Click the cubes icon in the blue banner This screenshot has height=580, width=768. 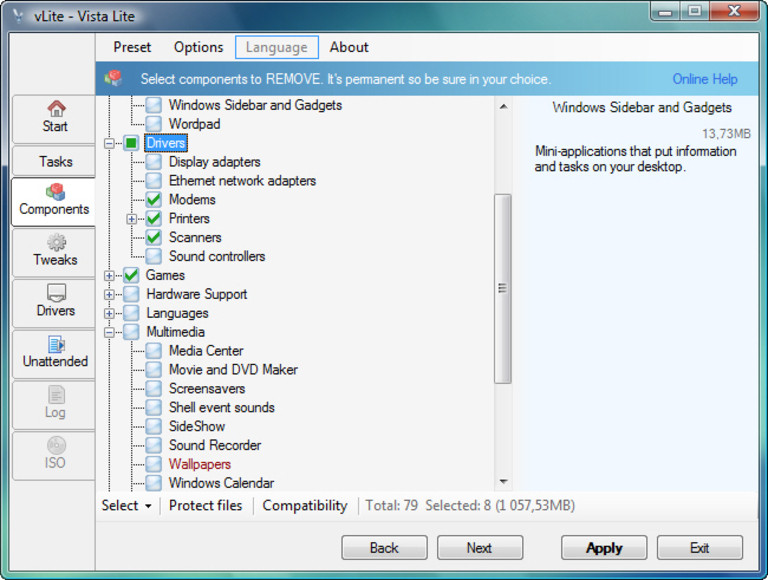[114, 78]
